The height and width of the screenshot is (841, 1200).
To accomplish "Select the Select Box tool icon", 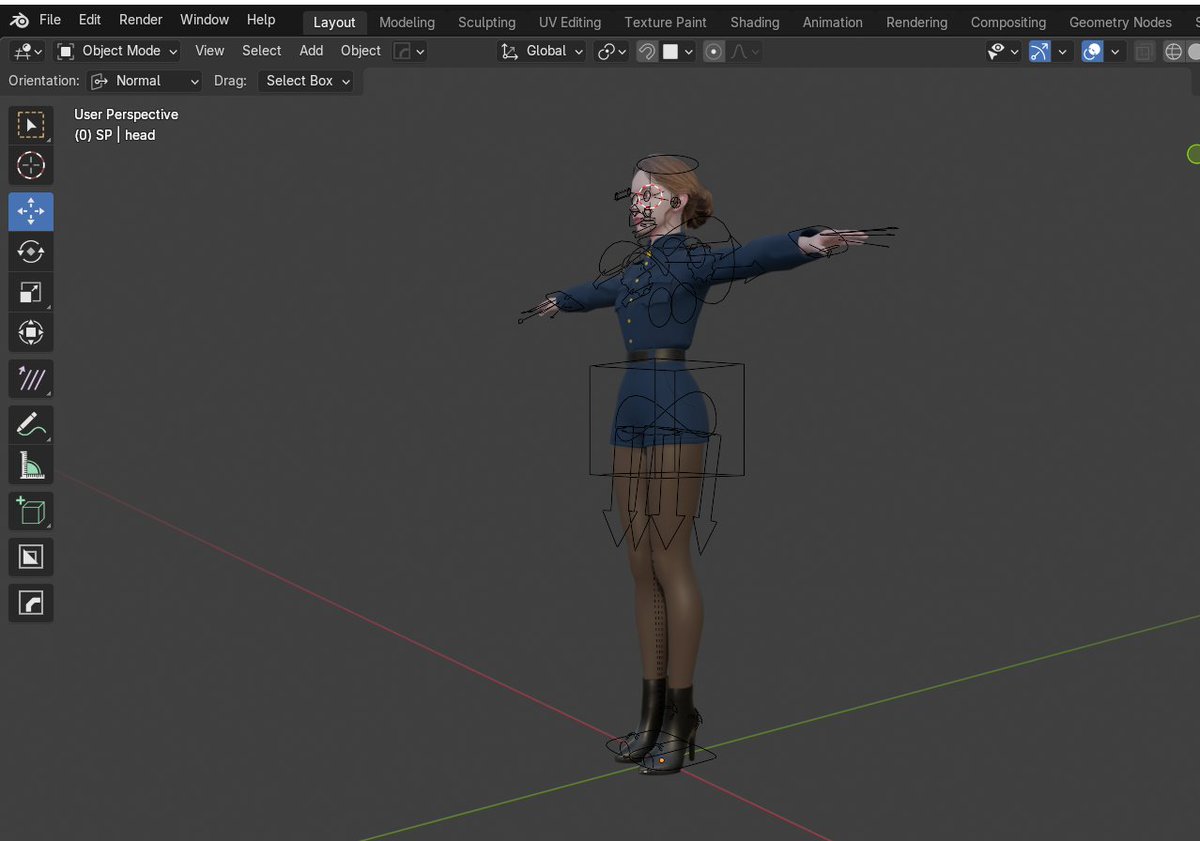I will point(31,125).
